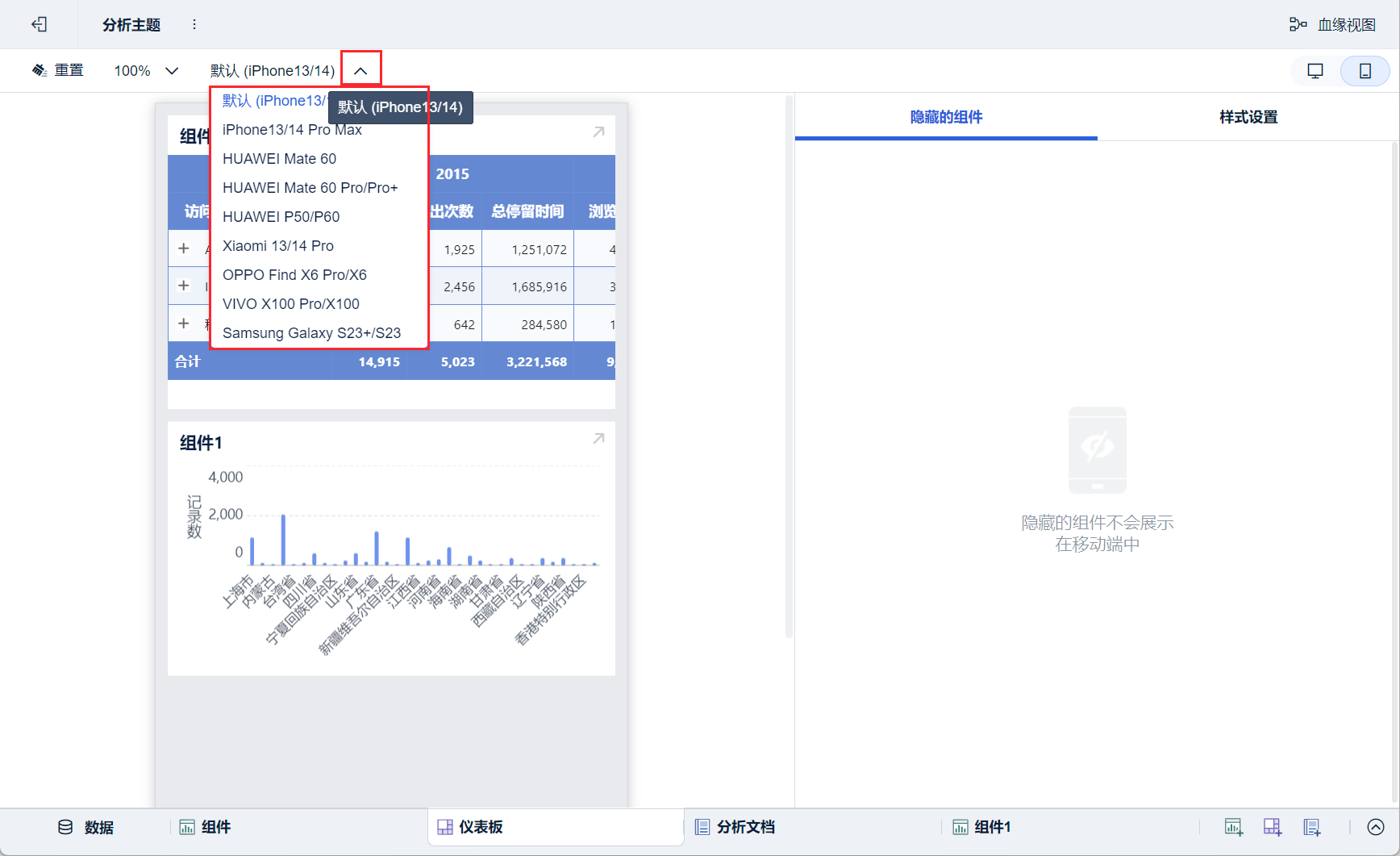Screen dimensions: 1400x856
Task: Click the 重置 brush icon
Action: tap(40, 70)
